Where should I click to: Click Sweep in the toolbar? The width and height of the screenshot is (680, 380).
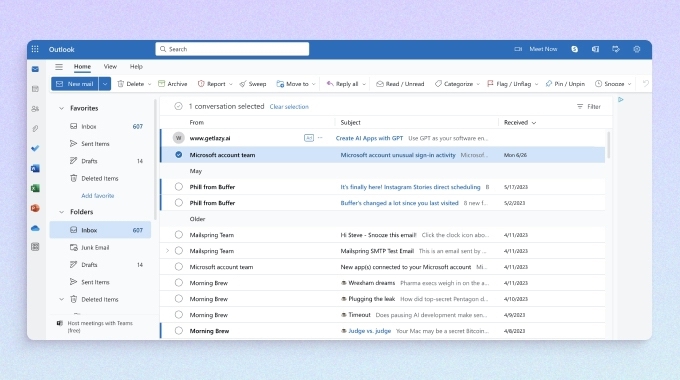253,84
